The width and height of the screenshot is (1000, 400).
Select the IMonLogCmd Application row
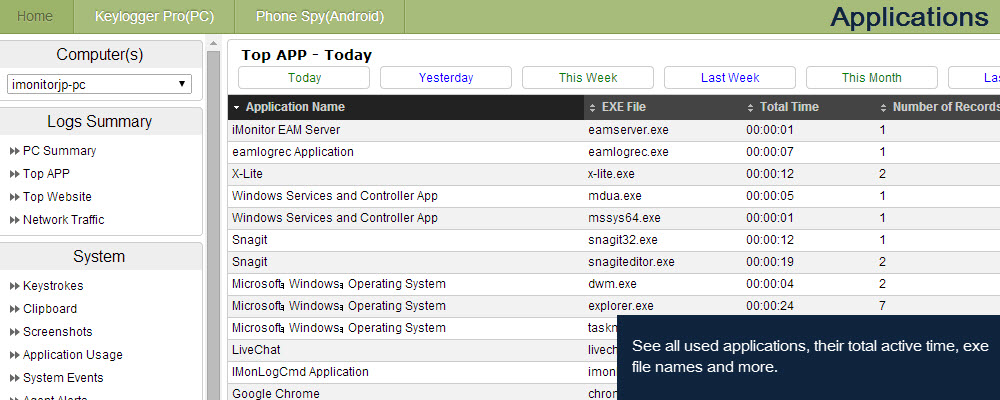pos(422,372)
